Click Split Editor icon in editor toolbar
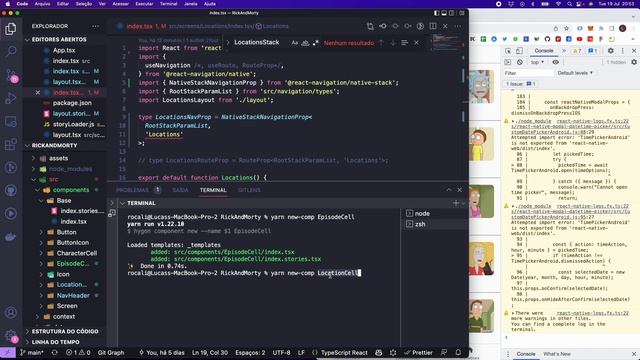Image resolution: width=640 pixels, height=360 pixels. [433, 26]
